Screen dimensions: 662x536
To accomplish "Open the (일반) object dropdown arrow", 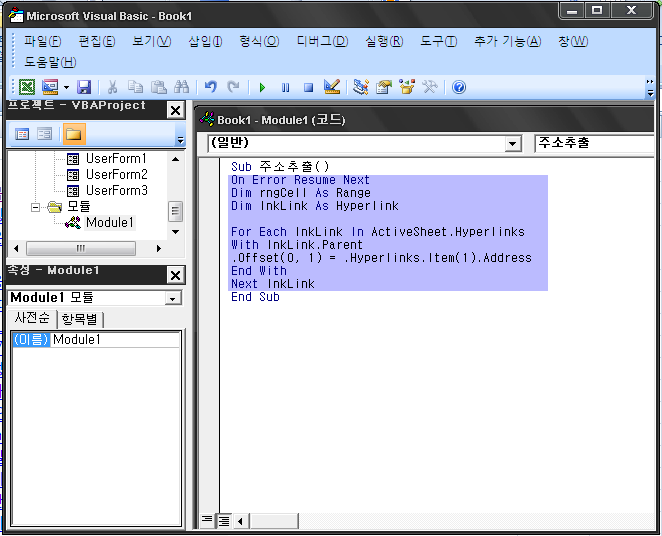I will [x=512, y=144].
